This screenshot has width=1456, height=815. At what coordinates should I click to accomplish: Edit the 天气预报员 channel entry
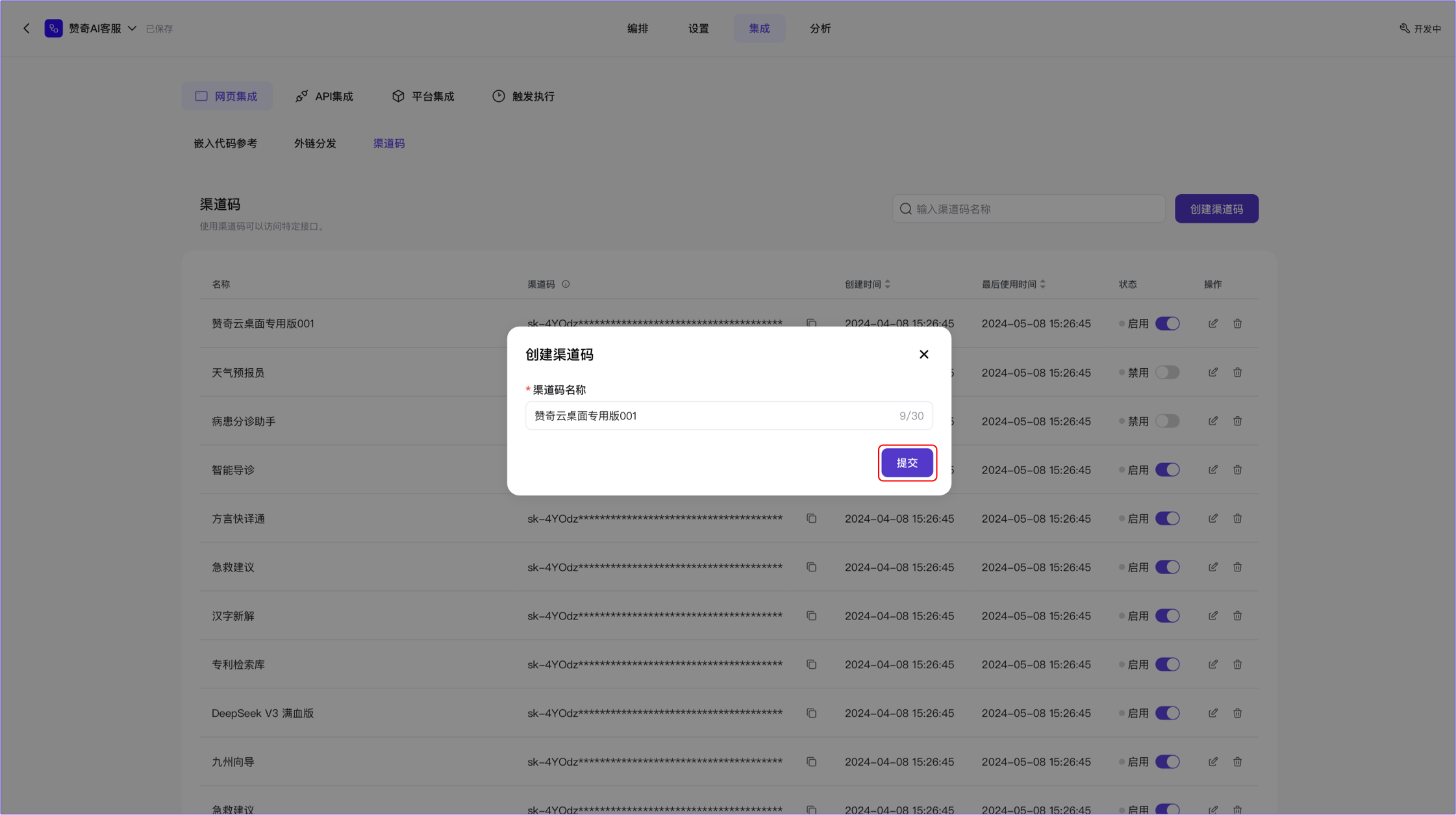1212,372
